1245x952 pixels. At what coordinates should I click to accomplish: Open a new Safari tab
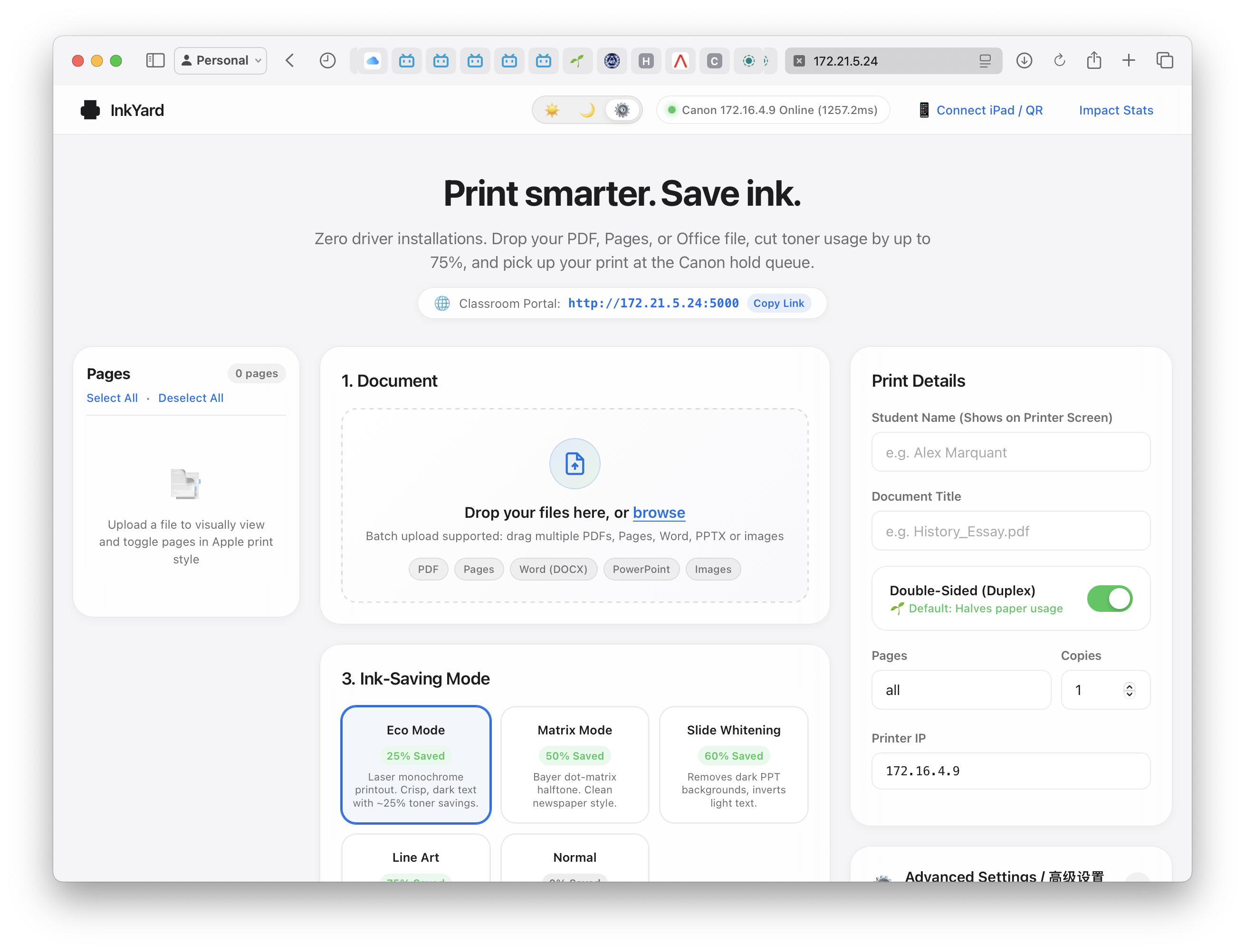pos(1128,61)
